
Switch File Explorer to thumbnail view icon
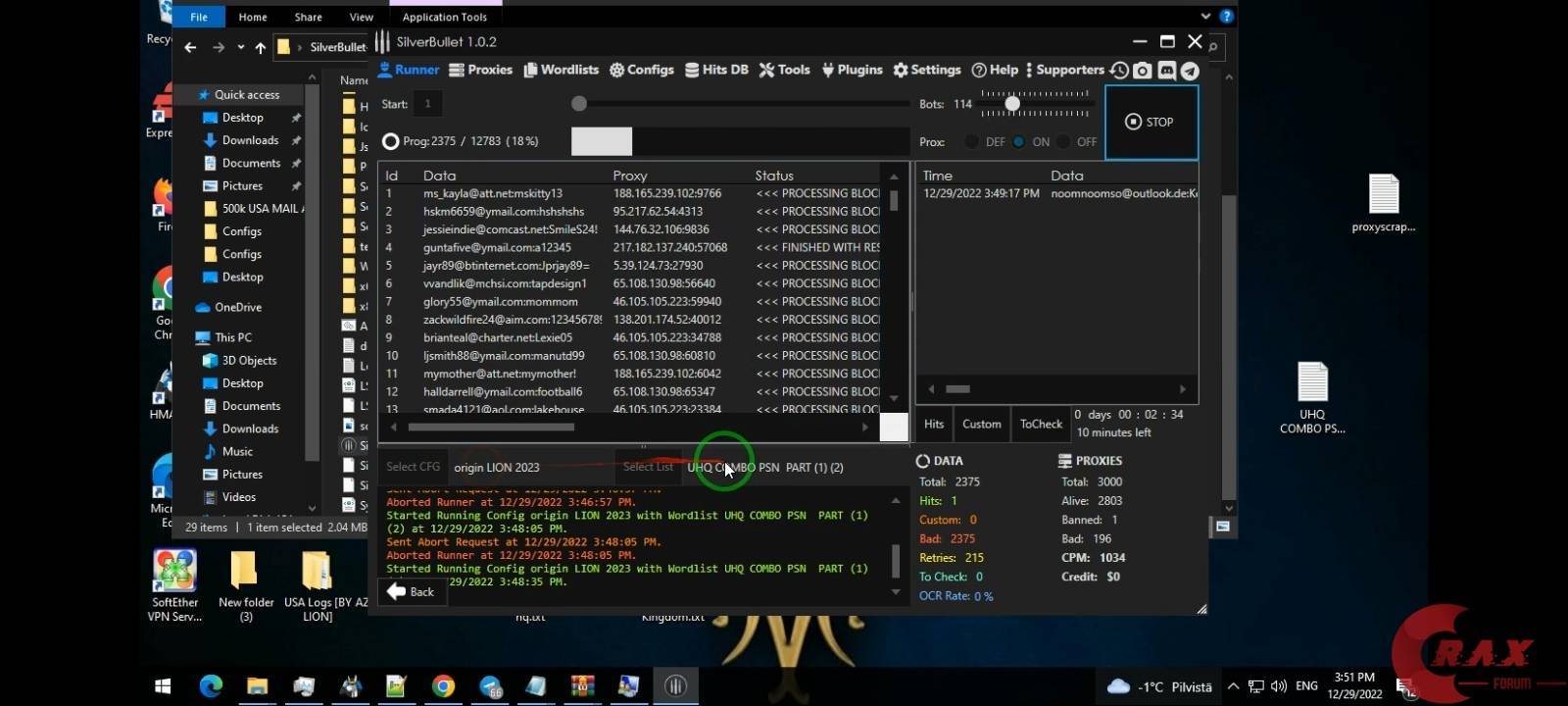click(x=1223, y=527)
